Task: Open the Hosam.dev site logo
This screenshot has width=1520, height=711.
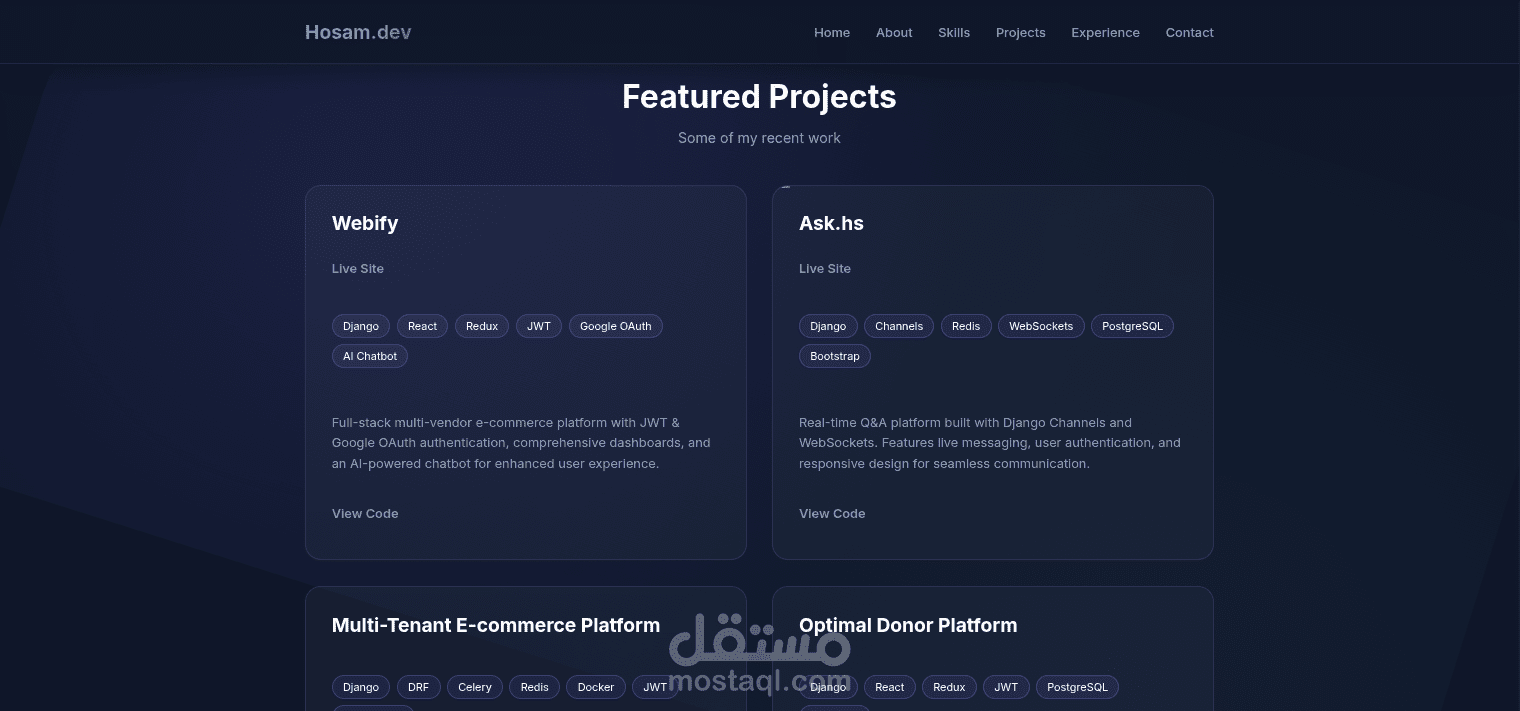Action: (x=358, y=32)
